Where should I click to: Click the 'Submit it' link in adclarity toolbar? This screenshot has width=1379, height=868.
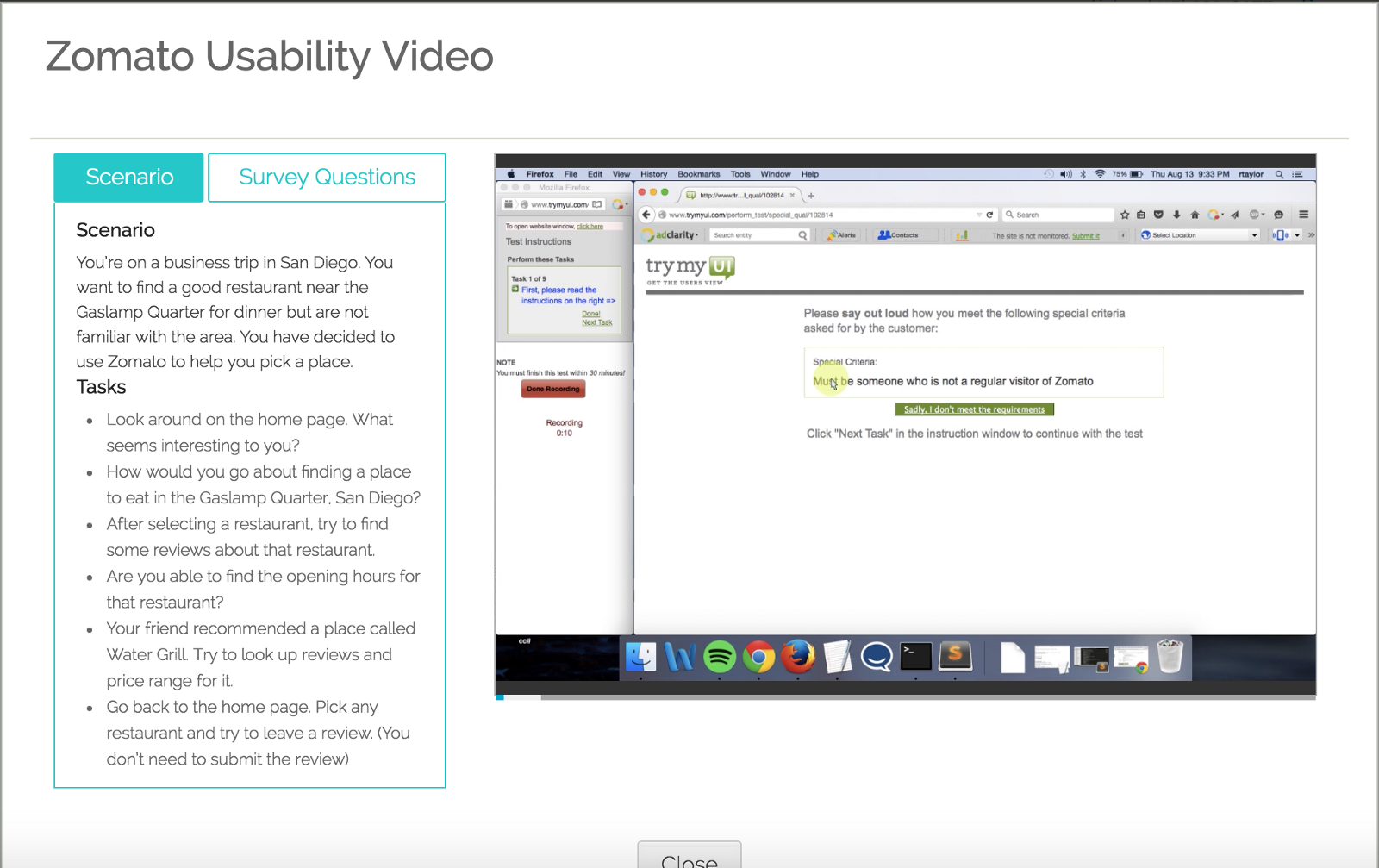(x=1086, y=236)
